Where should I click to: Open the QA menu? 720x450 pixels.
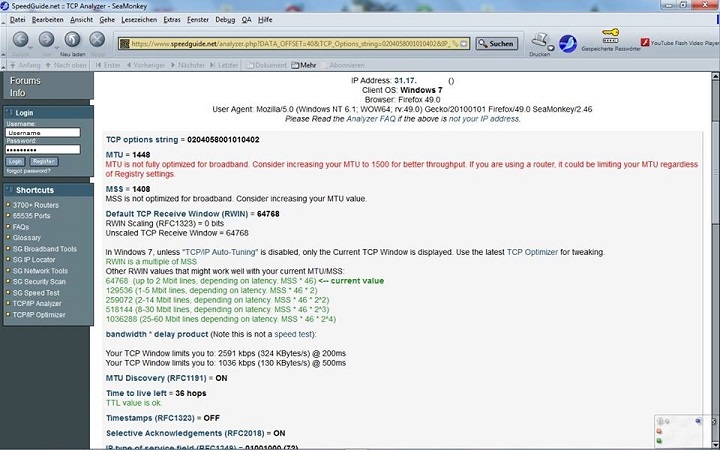247,20
